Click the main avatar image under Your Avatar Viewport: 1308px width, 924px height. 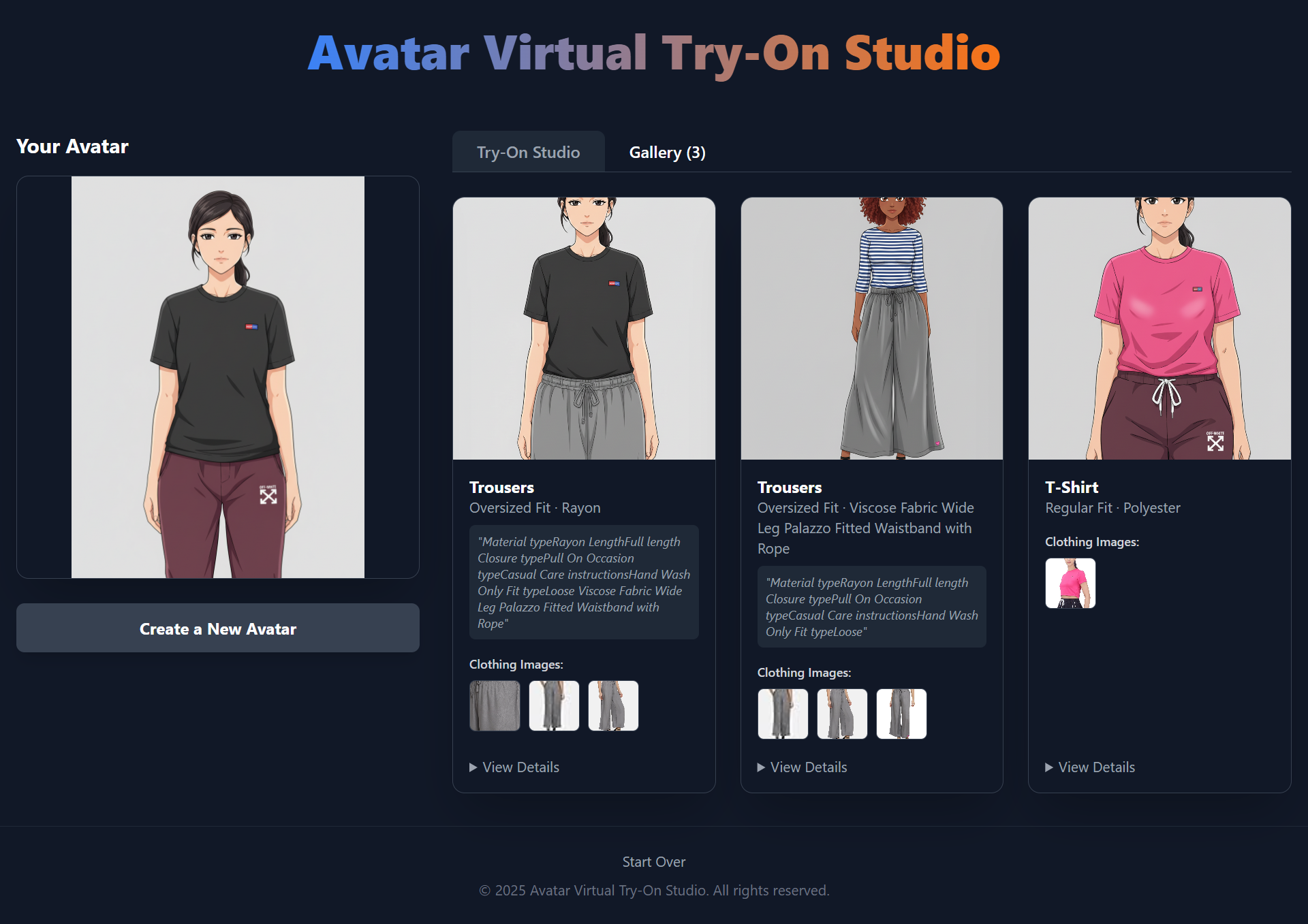coord(218,377)
